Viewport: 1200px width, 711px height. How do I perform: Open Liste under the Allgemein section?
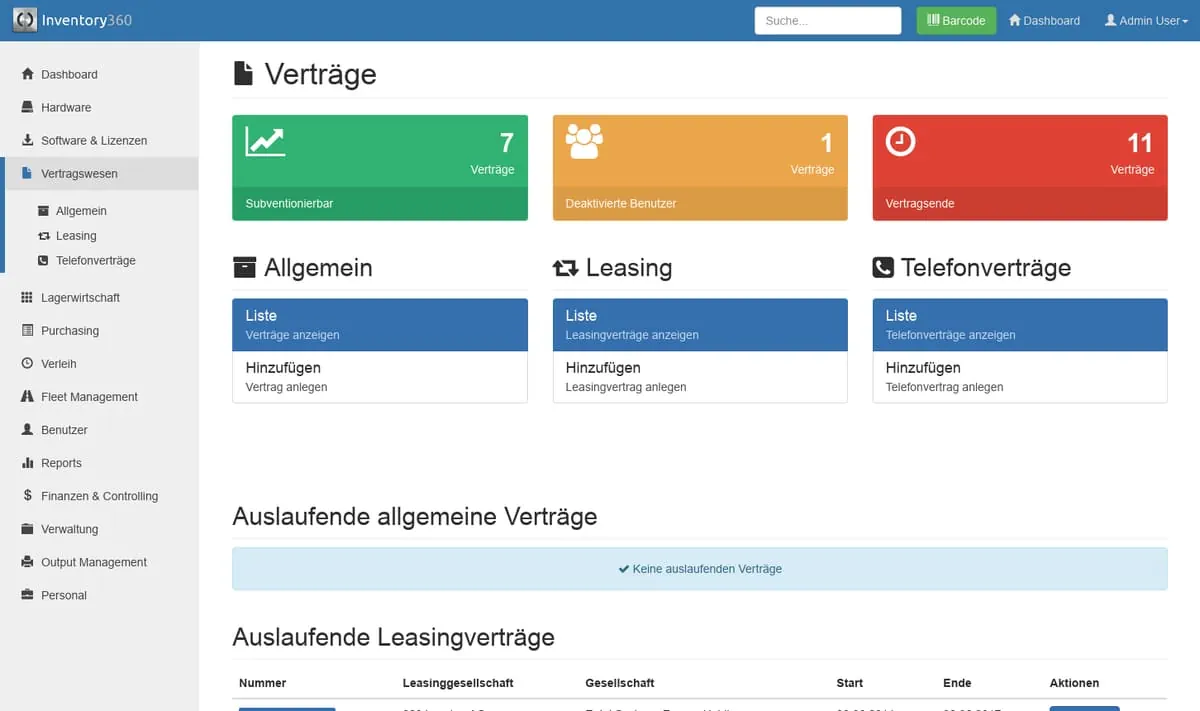(379, 325)
